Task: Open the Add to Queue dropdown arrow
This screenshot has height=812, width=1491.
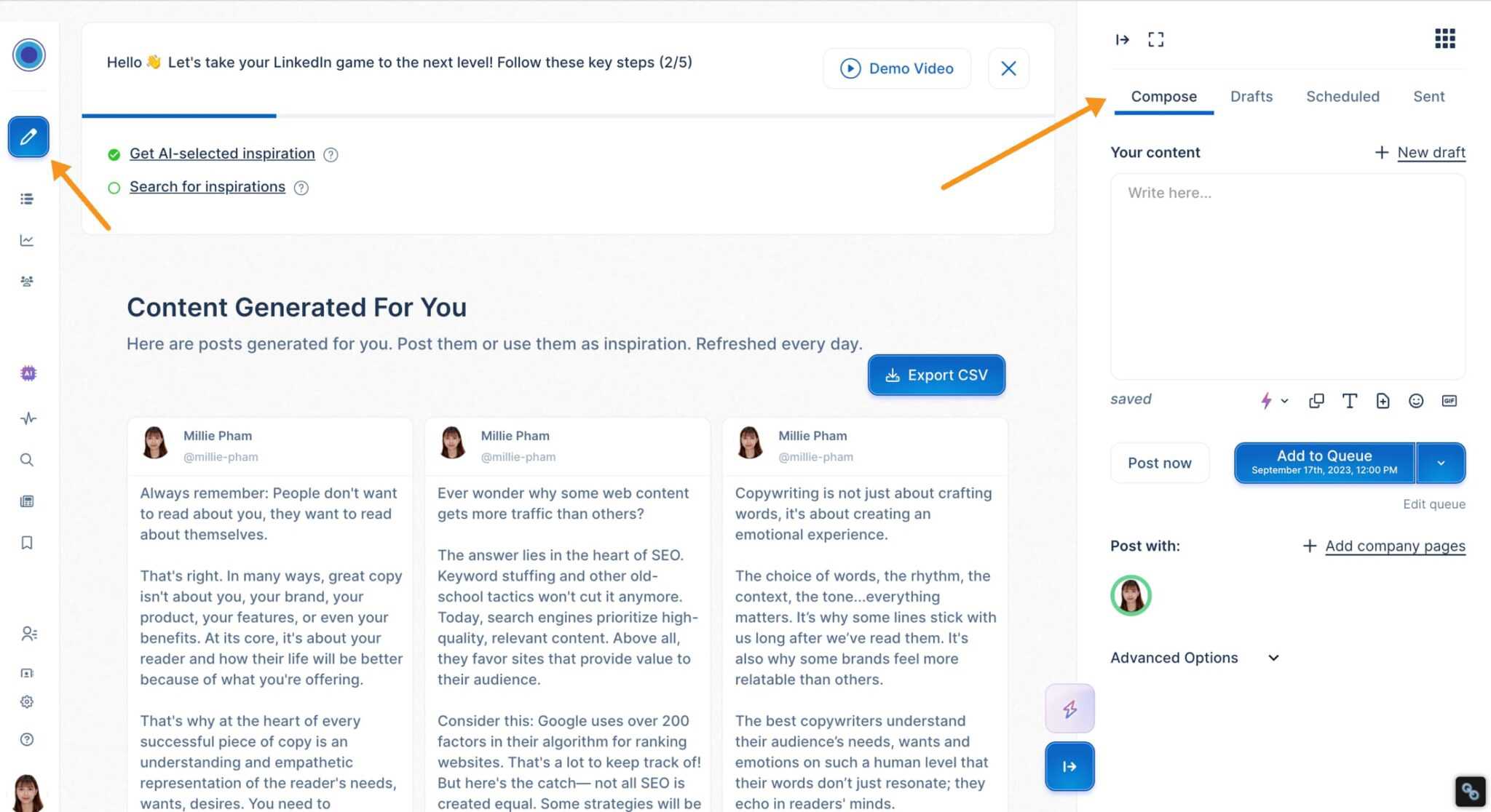Action: [x=1441, y=463]
